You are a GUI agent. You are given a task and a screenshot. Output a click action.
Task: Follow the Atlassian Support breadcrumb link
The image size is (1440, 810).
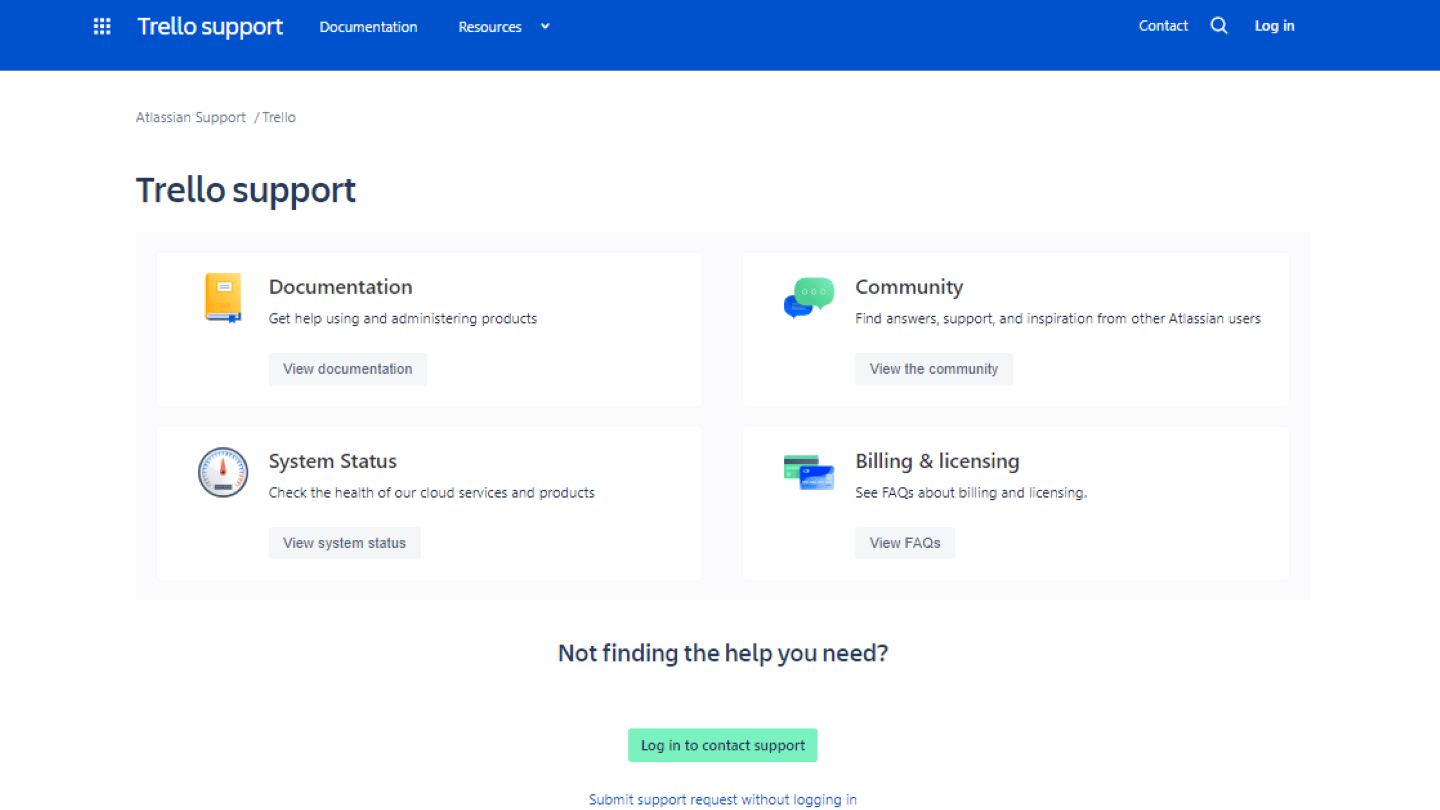coord(191,117)
